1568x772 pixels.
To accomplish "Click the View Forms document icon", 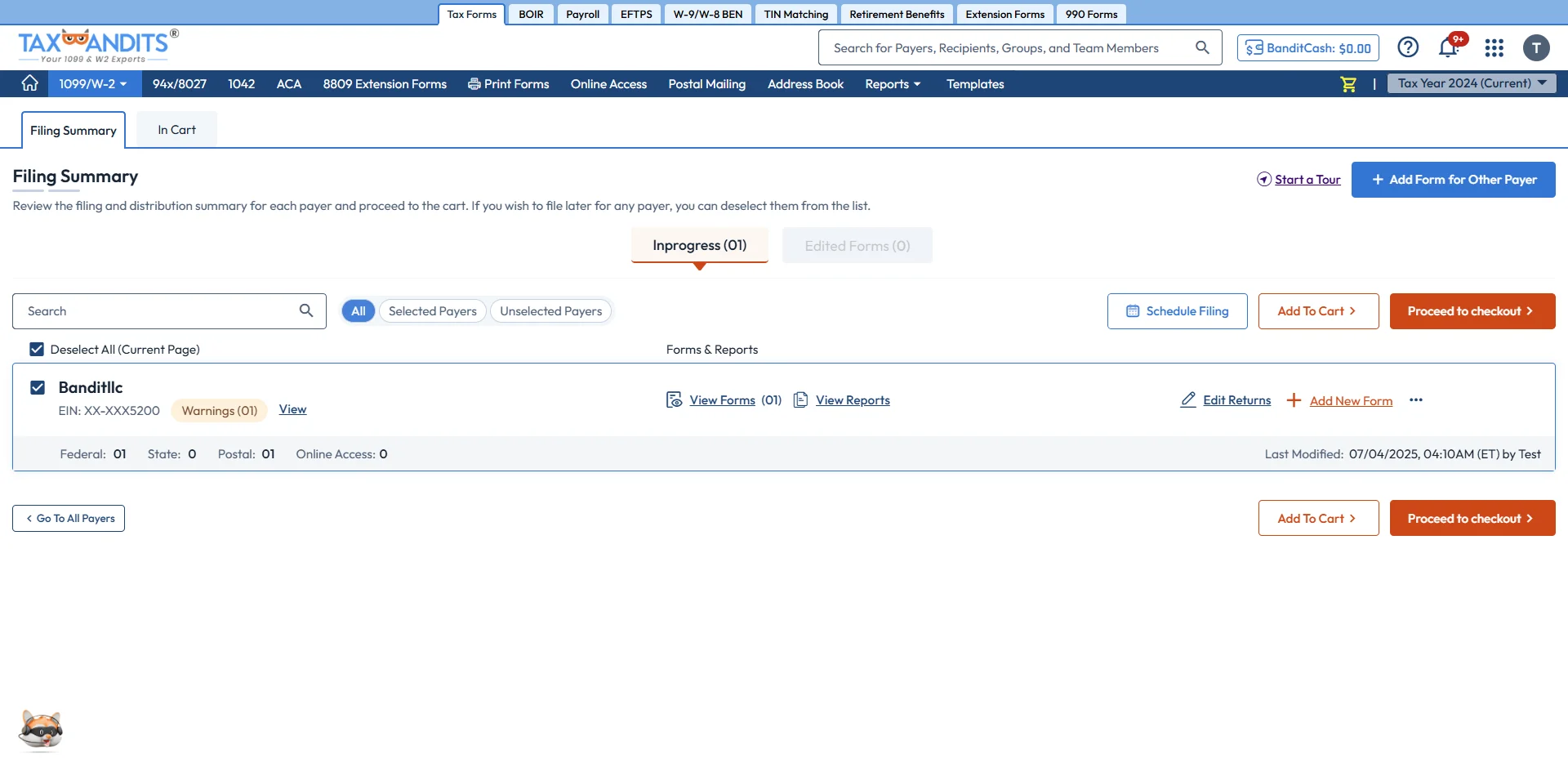I will tap(674, 399).
